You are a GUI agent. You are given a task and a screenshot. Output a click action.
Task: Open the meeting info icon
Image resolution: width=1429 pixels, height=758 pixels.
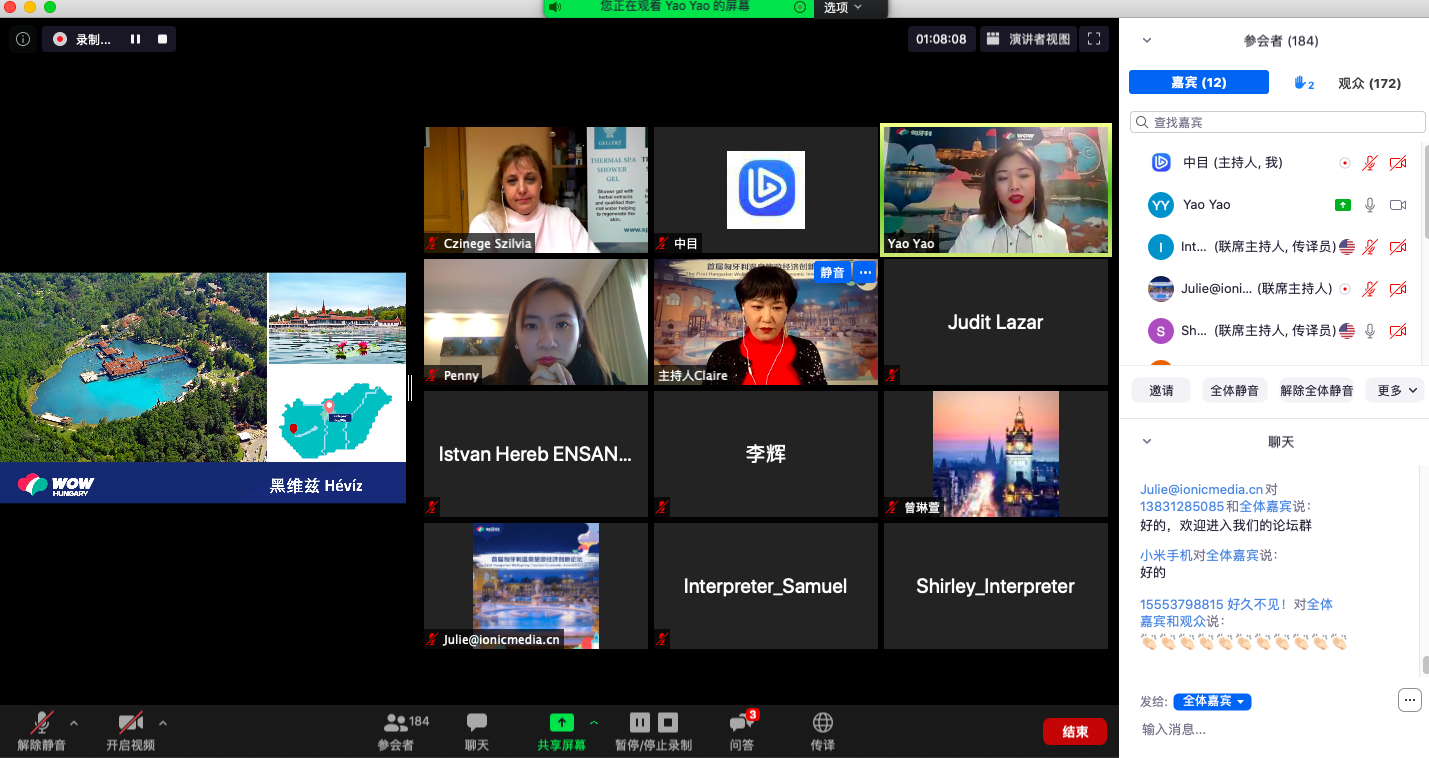[23, 40]
